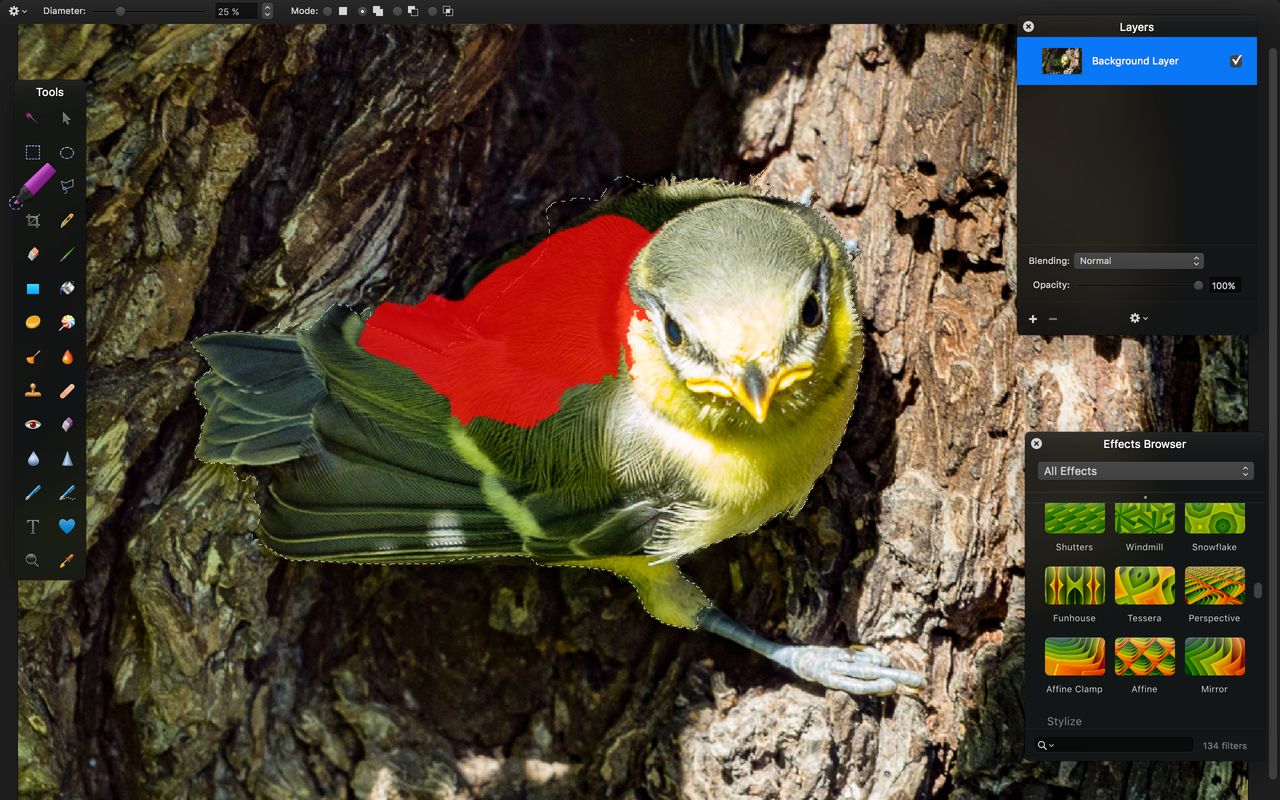Screen dimensions: 1280x800
Task: Open the Blending mode Normal dropdown
Action: click(x=1138, y=261)
